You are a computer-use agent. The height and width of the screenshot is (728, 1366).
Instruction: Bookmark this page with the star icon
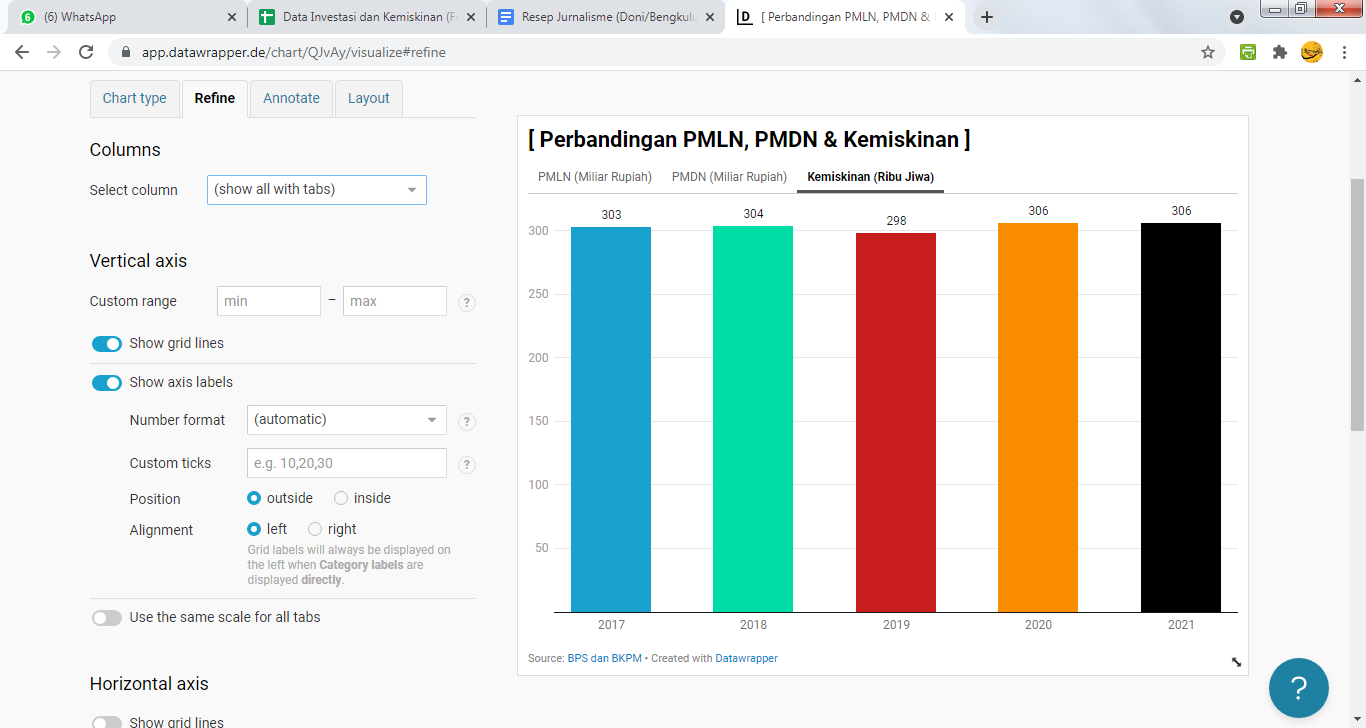pos(1207,52)
